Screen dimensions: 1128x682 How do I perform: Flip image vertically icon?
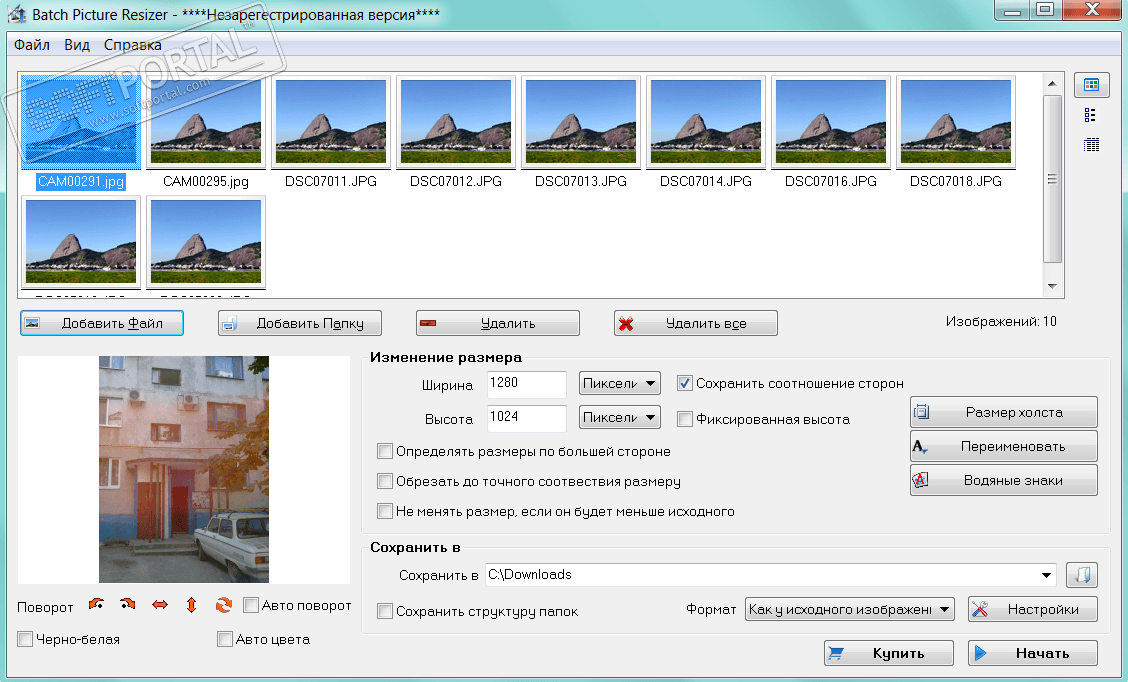coord(191,605)
